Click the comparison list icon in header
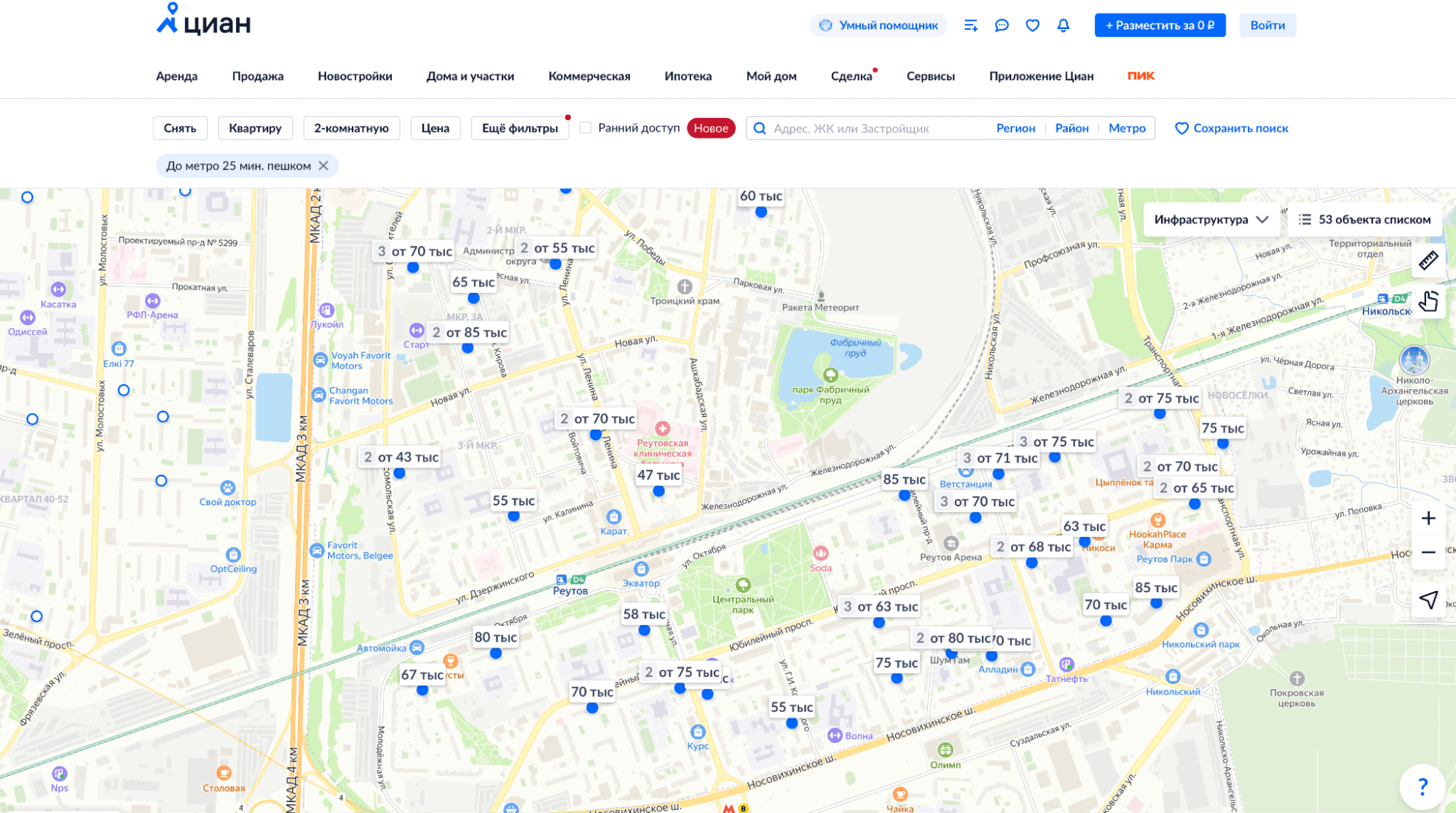The height and width of the screenshot is (813, 1456). [x=970, y=25]
